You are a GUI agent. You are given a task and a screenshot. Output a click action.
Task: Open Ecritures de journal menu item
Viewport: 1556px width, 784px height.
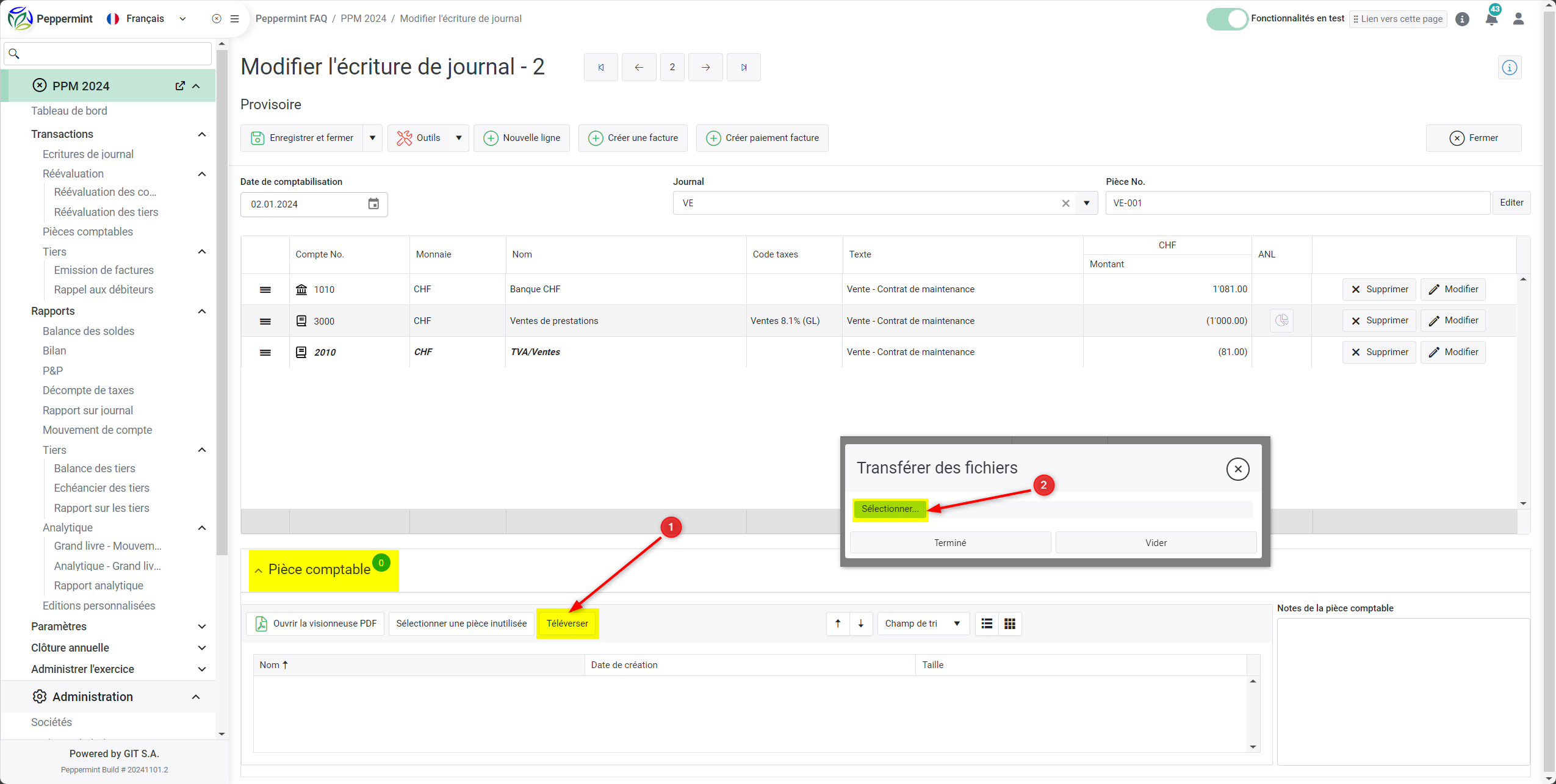pos(88,154)
